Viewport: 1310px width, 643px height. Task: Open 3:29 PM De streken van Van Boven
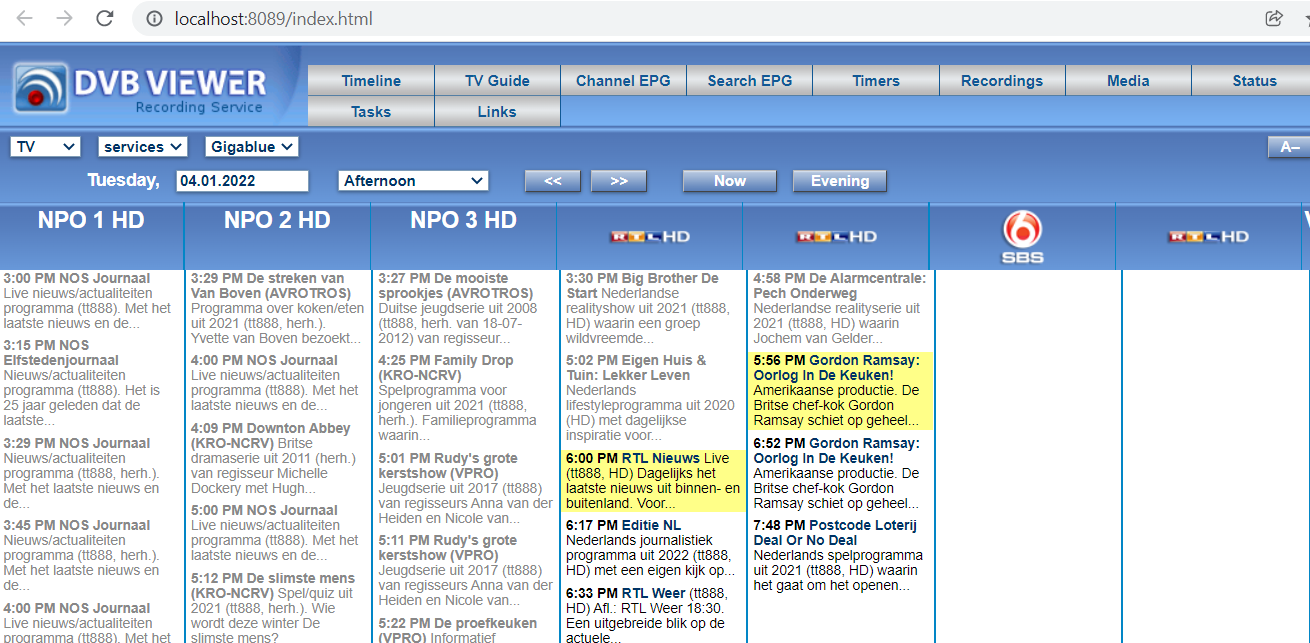point(276,309)
